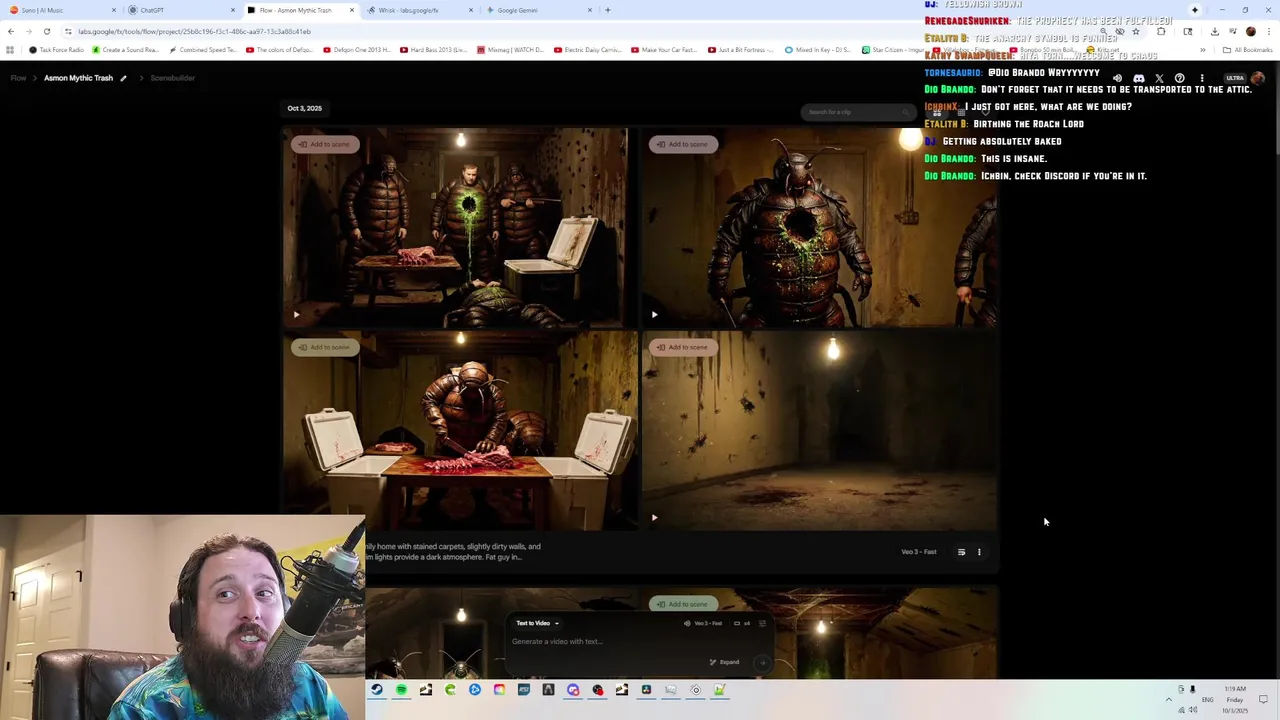
Task: Click the browser back arrow
Action: [x=11, y=31]
